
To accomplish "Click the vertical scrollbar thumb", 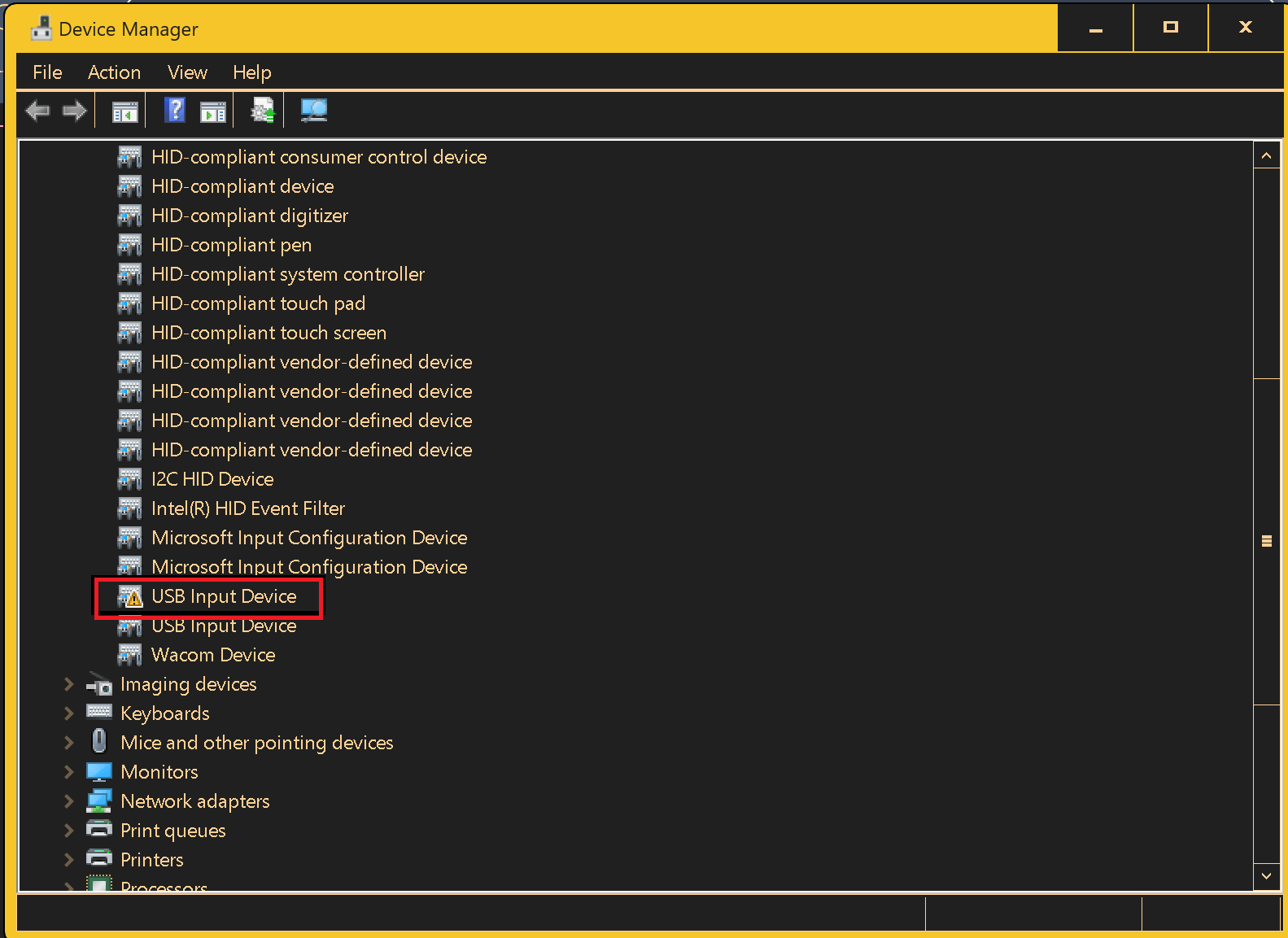I will pos(1266,541).
